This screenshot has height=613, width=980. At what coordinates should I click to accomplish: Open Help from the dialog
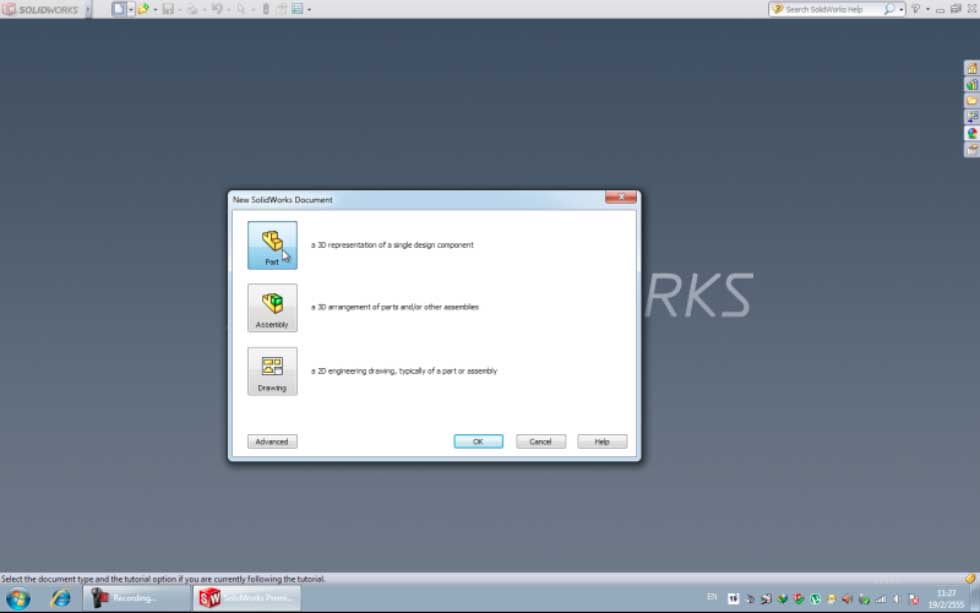602,441
